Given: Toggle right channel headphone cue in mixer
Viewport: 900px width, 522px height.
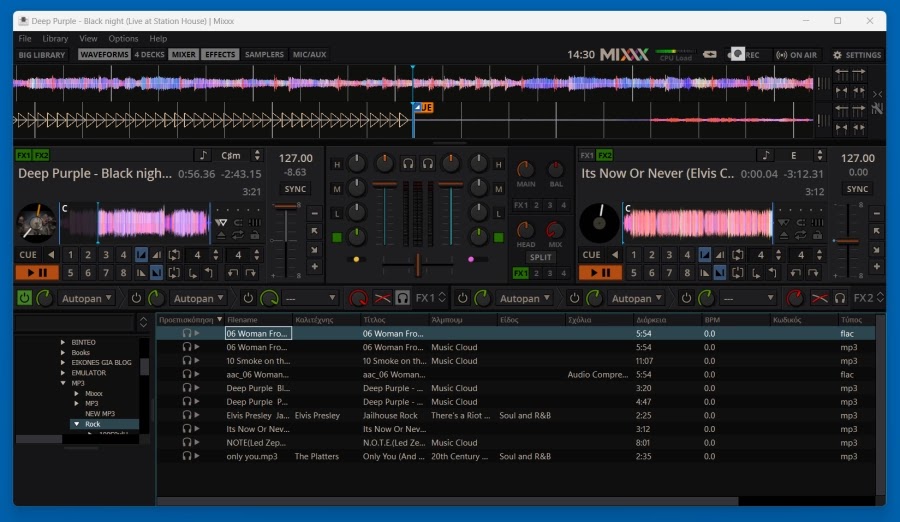Looking at the screenshot, I should pyautogui.click(x=428, y=164).
